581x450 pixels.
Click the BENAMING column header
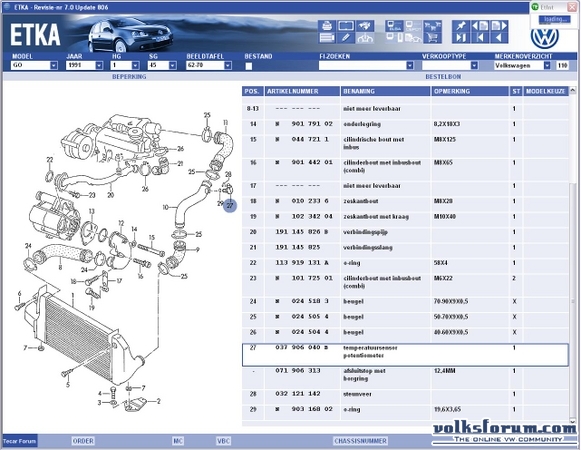pos(386,91)
